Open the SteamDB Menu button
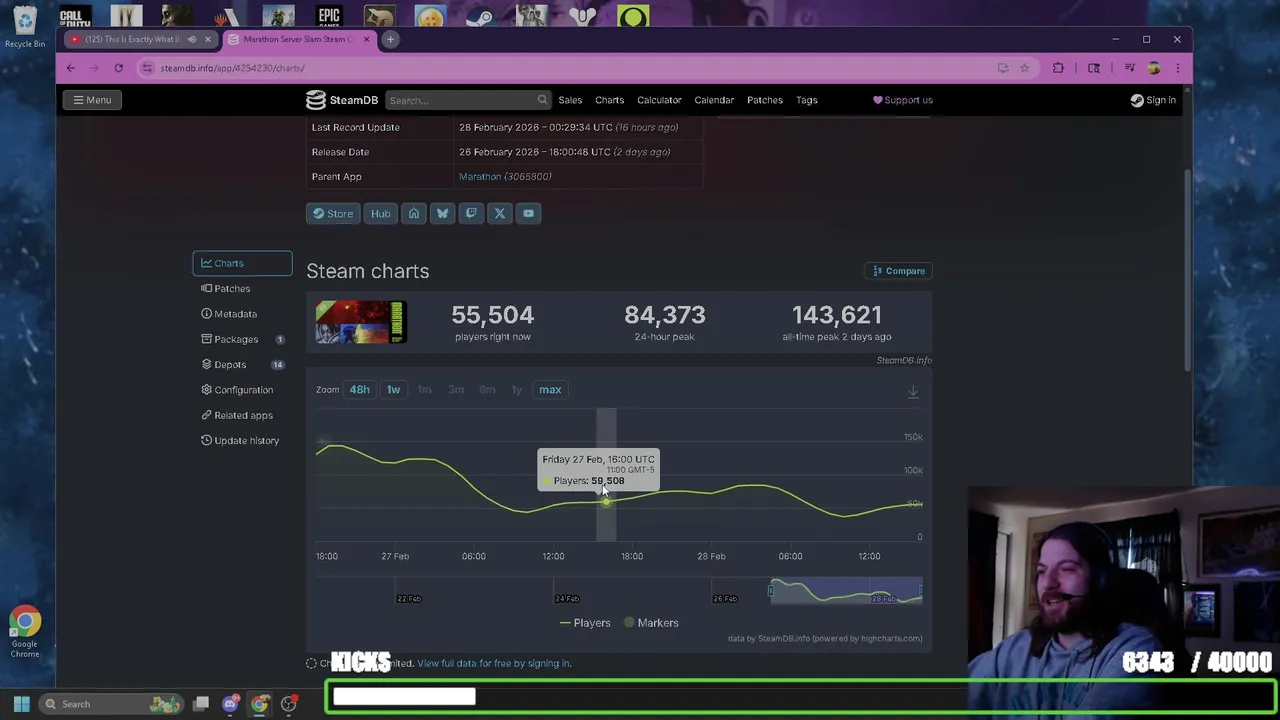This screenshot has height=720, width=1280. pos(92,100)
